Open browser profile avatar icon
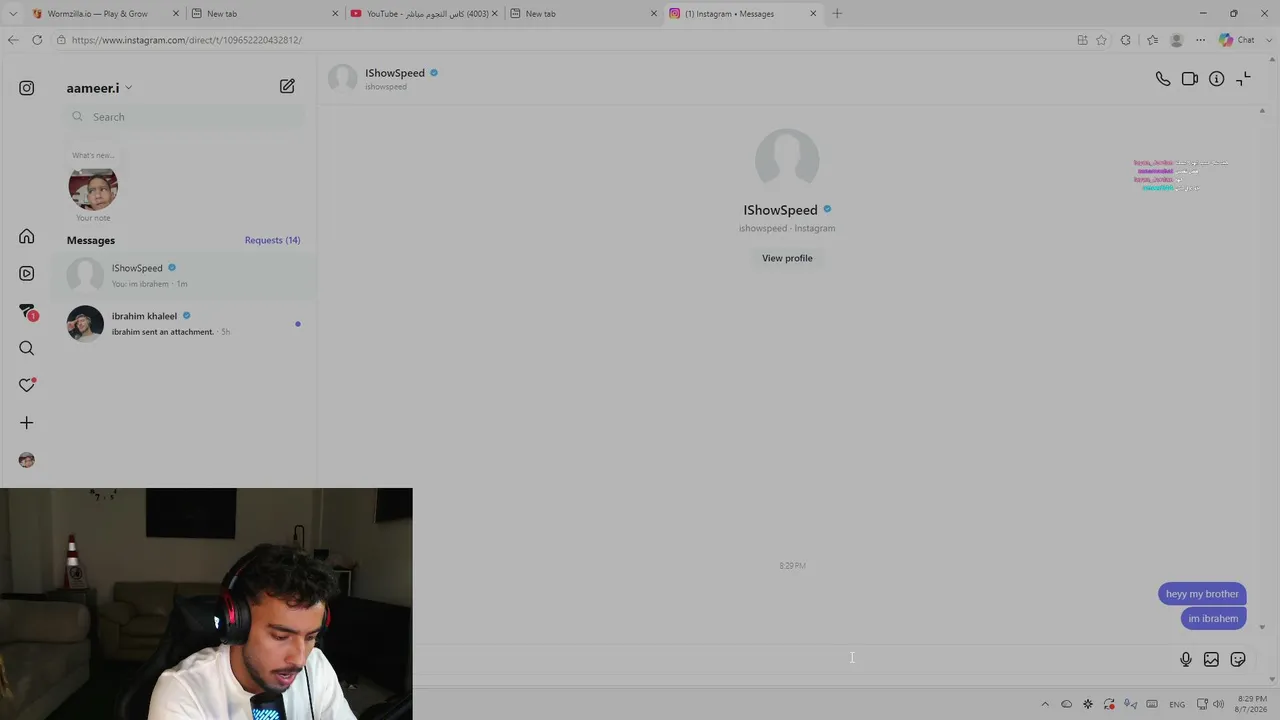1280x720 pixels. tap(1177, 40)
